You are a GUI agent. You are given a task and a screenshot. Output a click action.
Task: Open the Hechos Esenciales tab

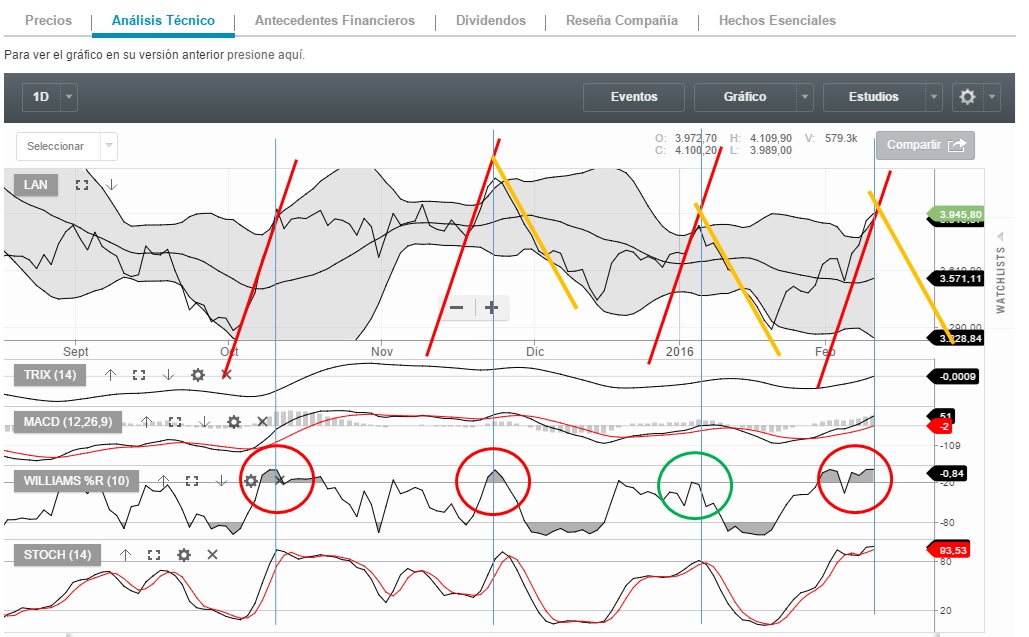click(x=777, y=20)
